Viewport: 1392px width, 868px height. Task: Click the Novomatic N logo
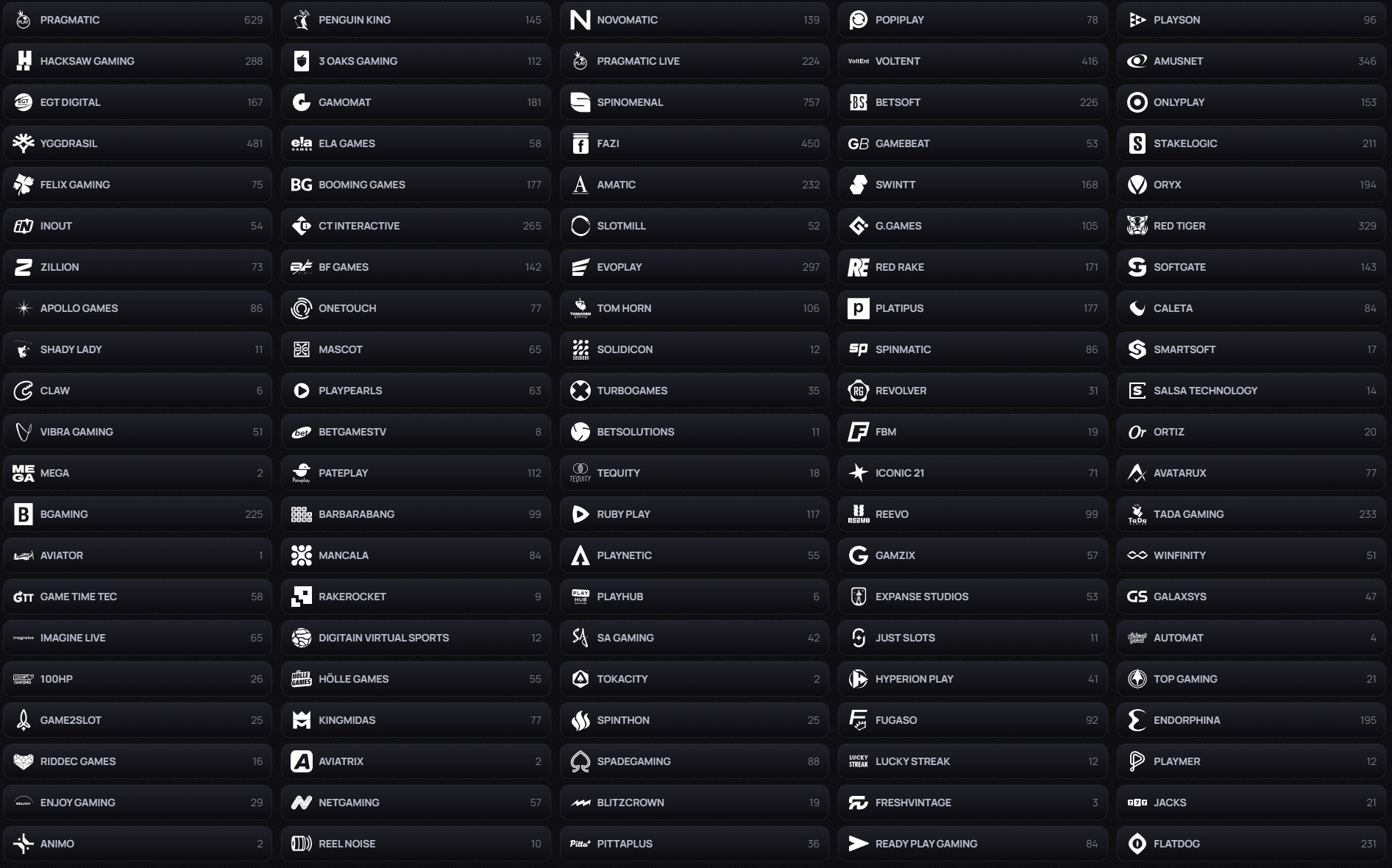tap(580, 20)
